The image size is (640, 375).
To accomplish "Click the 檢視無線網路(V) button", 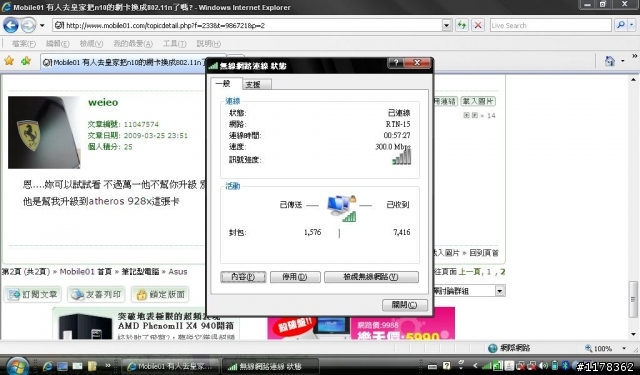I will click(x=371, y=277).
